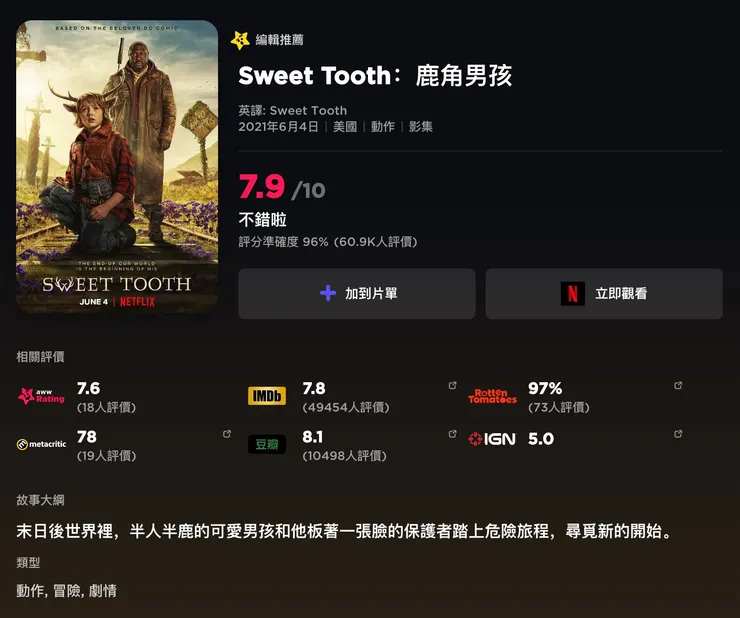Image resolution: width=740 pixels, height=618 pixels.
Task: Click the aww Rating logo
Action: coord(41,396)
